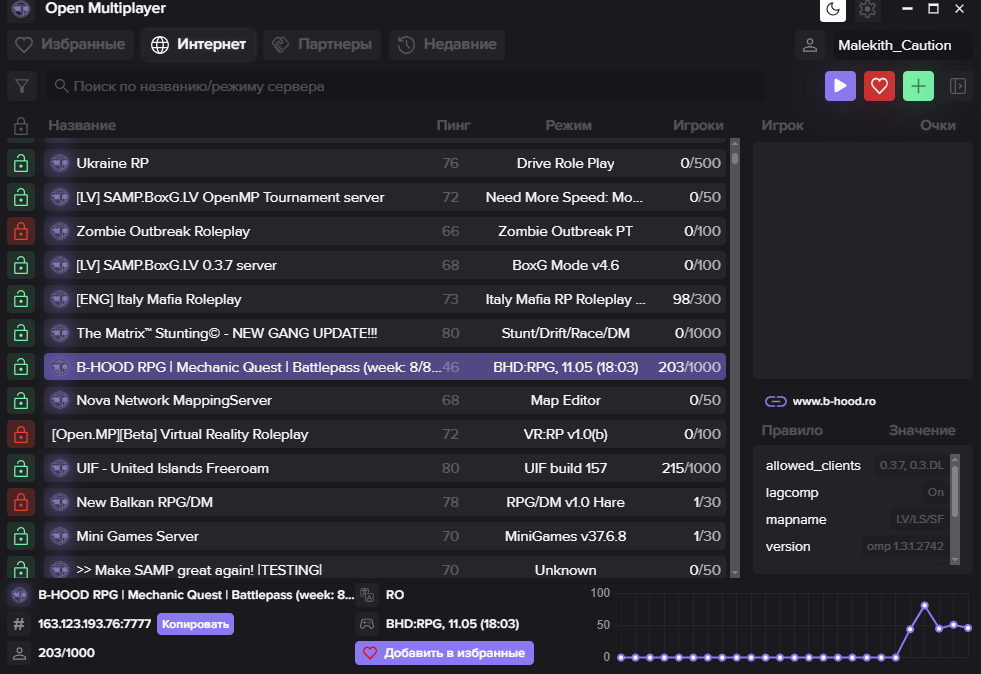Click the server address 163.123.193.76:7777

[x=94, y=624]
